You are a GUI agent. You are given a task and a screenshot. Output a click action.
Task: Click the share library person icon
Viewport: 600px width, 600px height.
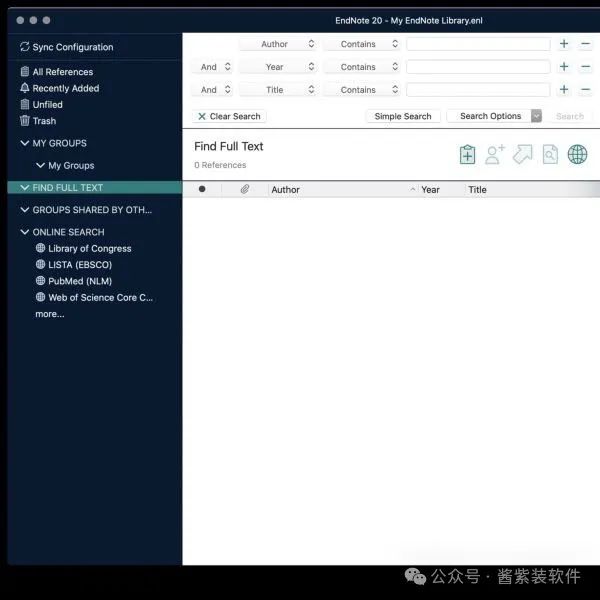(495, 155)
